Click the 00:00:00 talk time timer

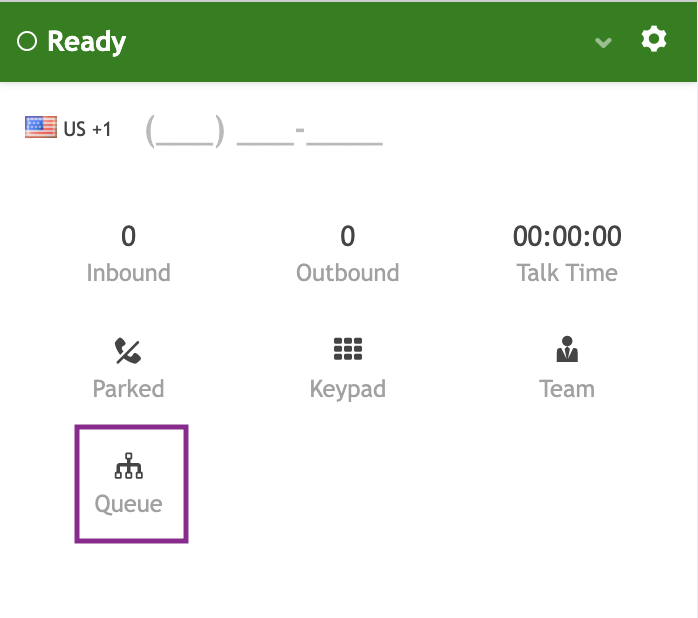click(x=567, y=237)
